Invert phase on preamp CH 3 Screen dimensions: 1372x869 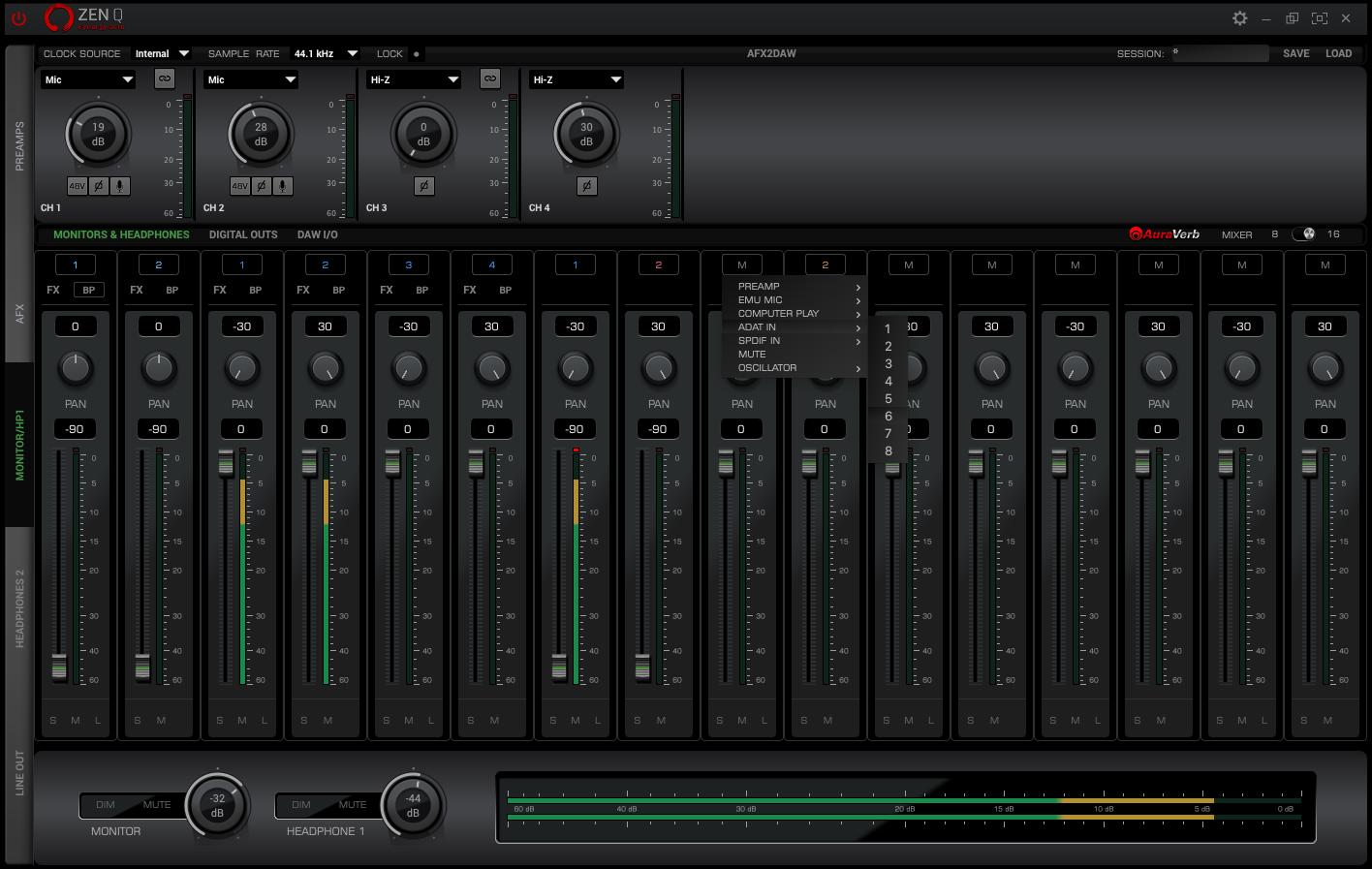tap(423, 186)
